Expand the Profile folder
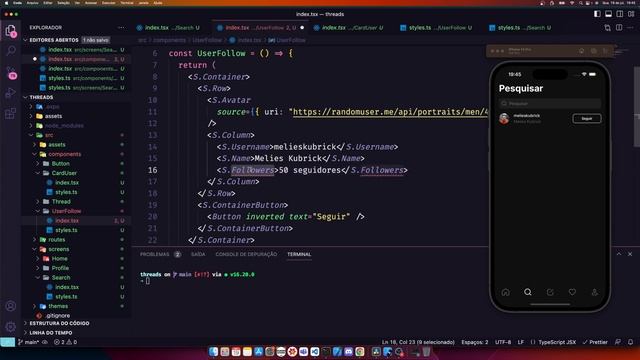 click(x=60, y=268)
